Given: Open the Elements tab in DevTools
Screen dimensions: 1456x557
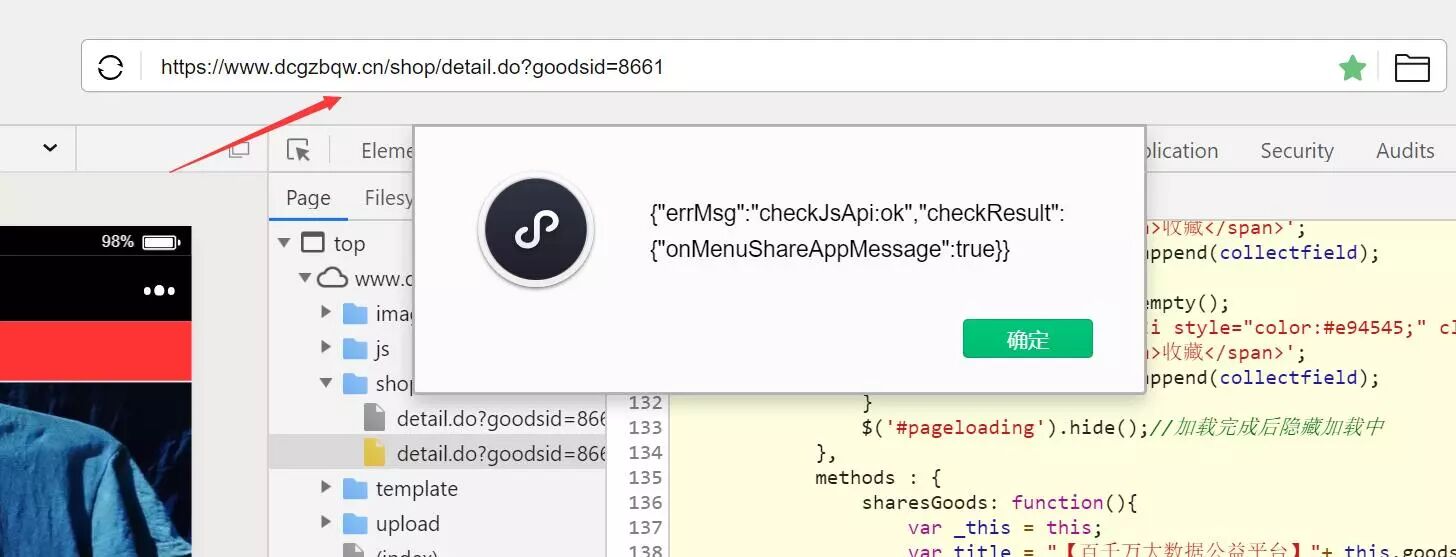Looking at the screenshot, I should point(387,150).
